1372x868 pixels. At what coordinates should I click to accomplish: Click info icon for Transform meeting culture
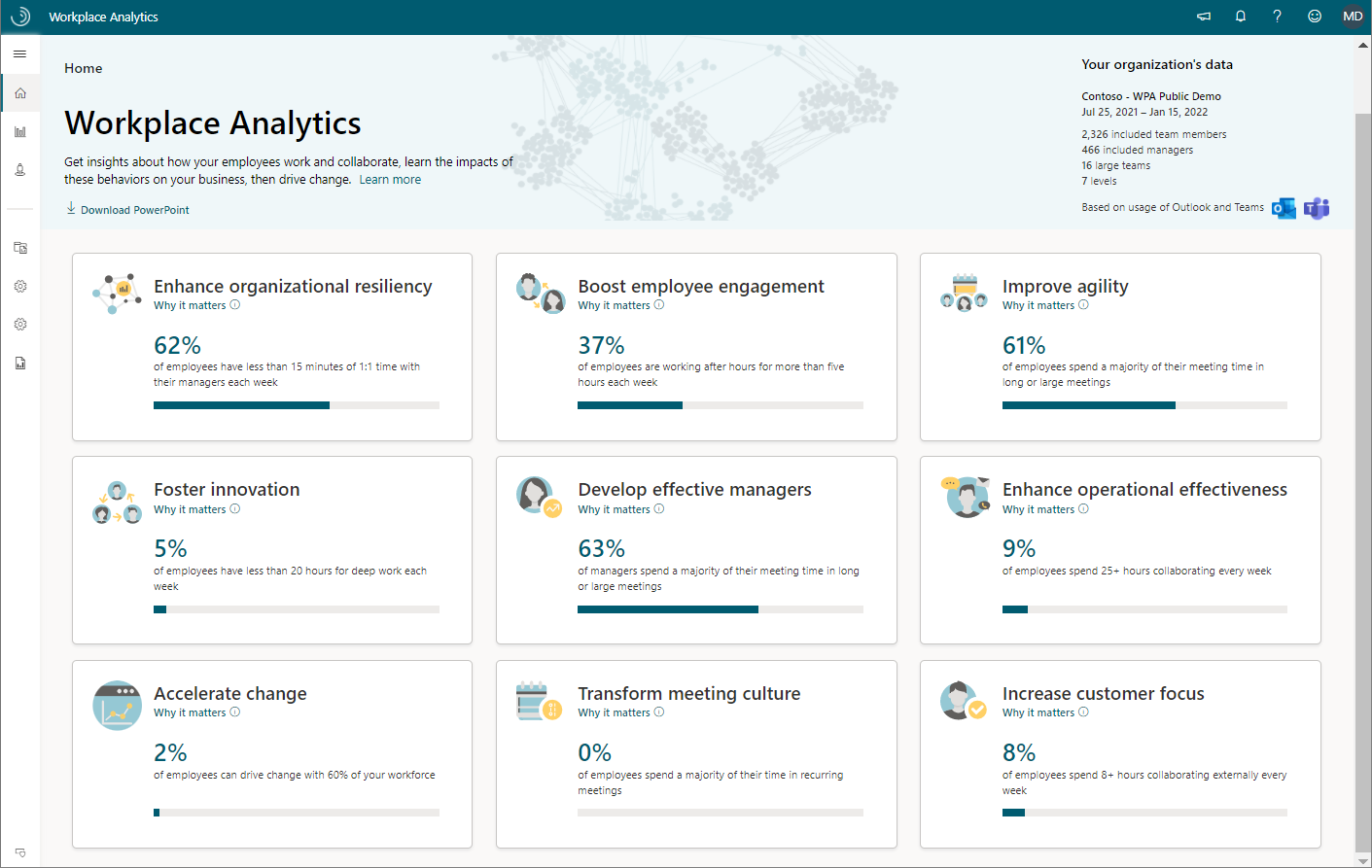tap(659, 712)
